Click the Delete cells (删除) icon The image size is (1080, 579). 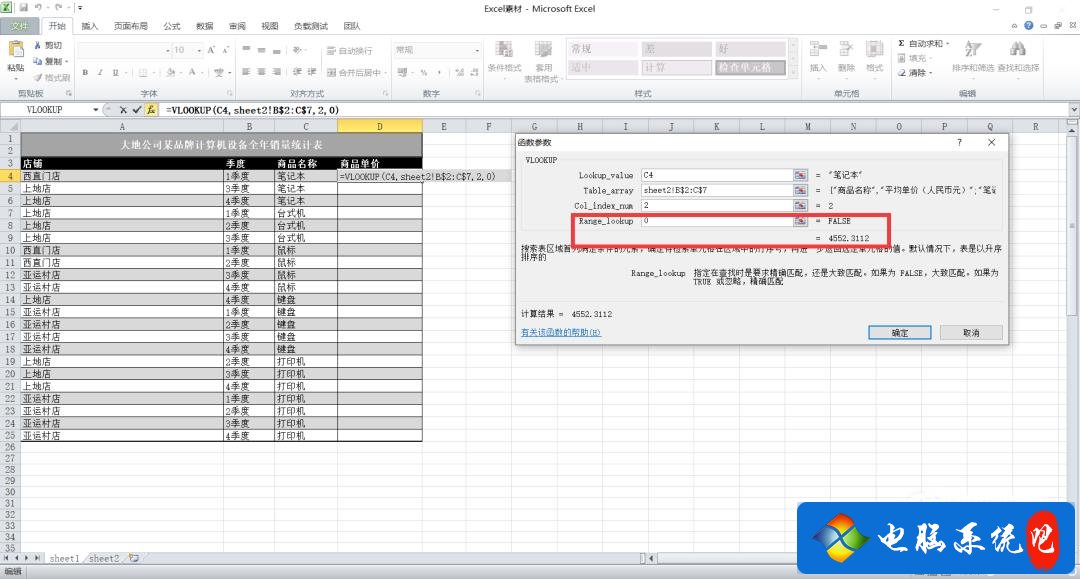pyautogui.click(x=846, y=50)
